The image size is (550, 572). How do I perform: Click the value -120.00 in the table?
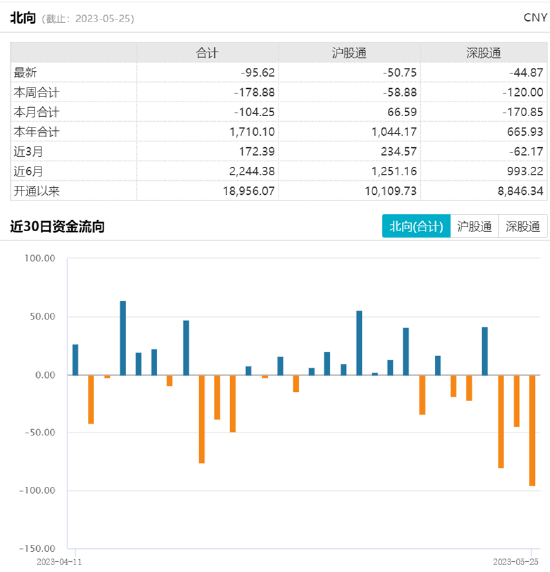523,92
